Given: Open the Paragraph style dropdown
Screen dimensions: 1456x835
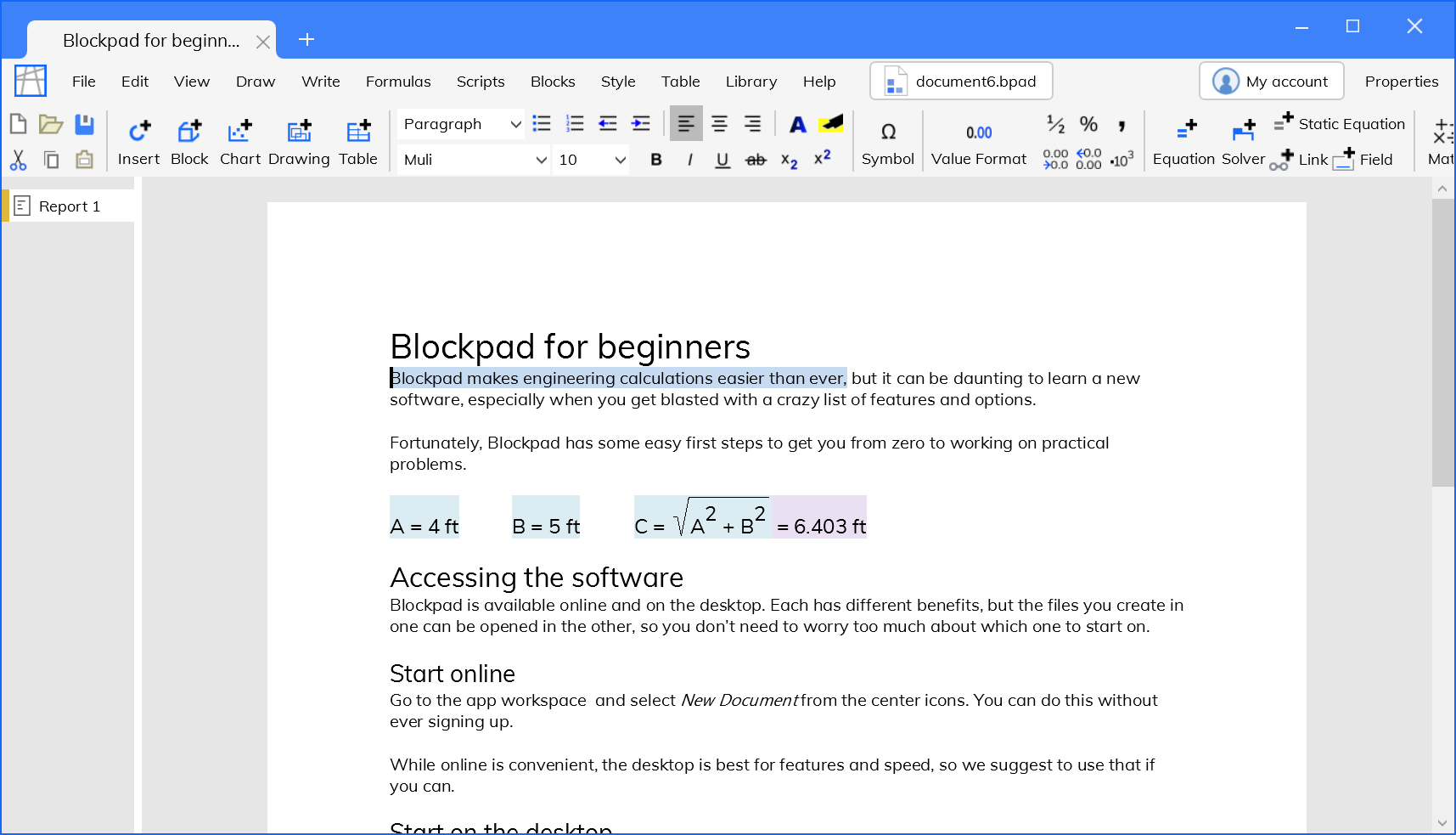Looking at the screenshot, I should click(x=461, y=124).
